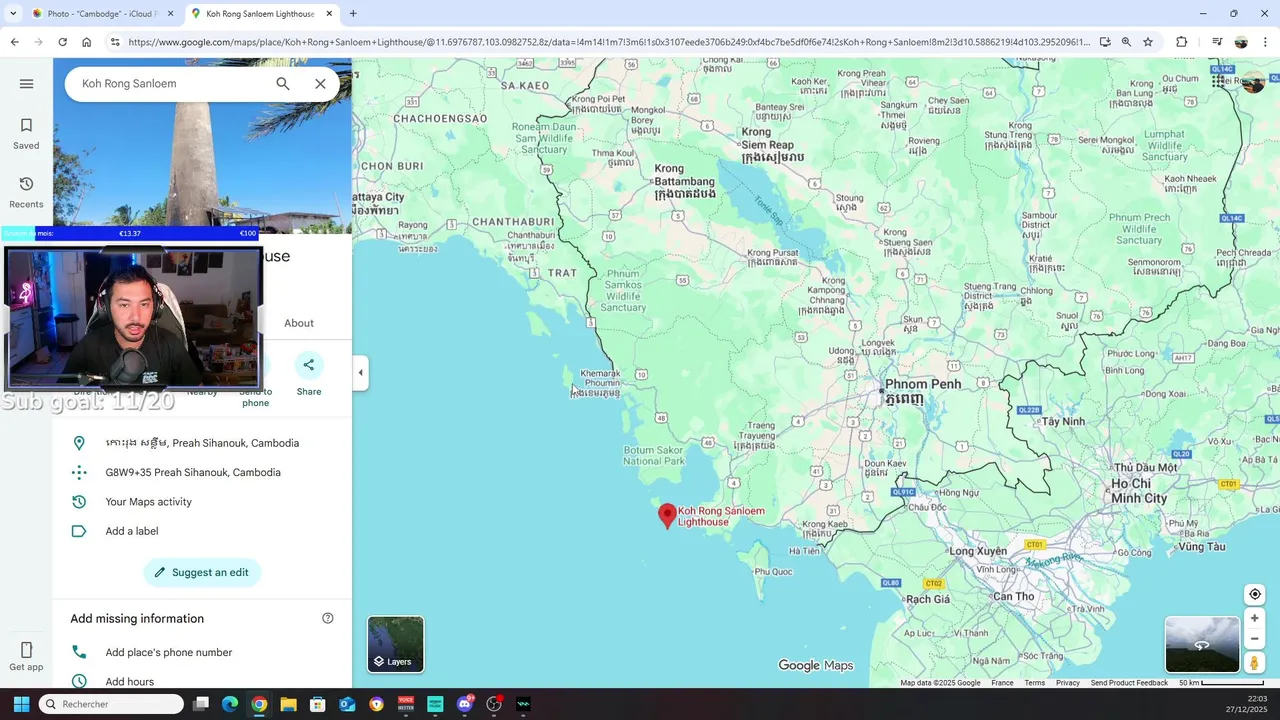Open the tab search dropdown
Image resolution: width=1280 pixels, height=720 pixels.
point(13,14)
